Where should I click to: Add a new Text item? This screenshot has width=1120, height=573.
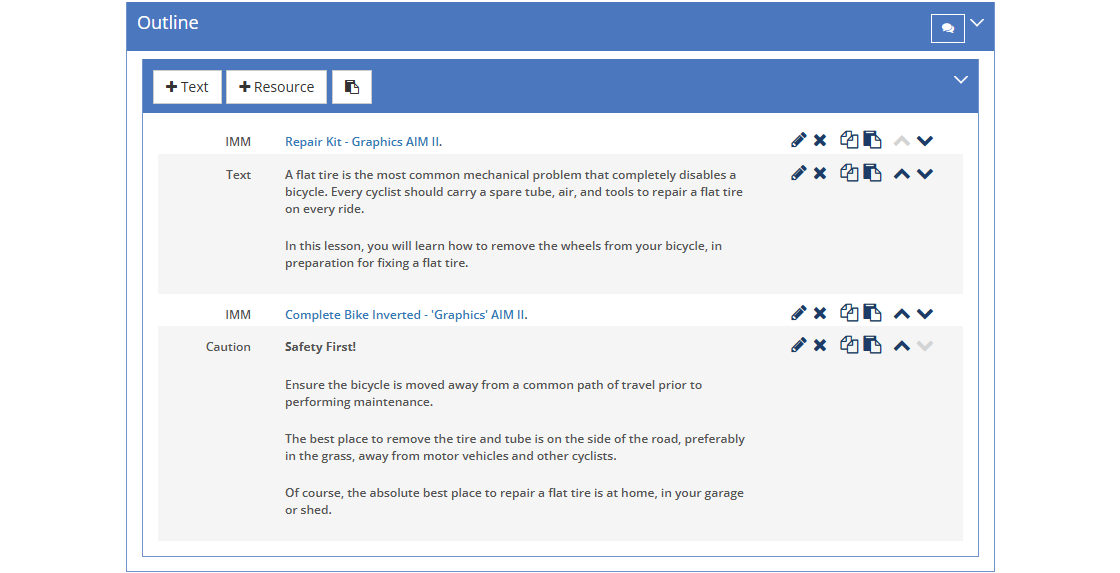(x=187, y=87)
